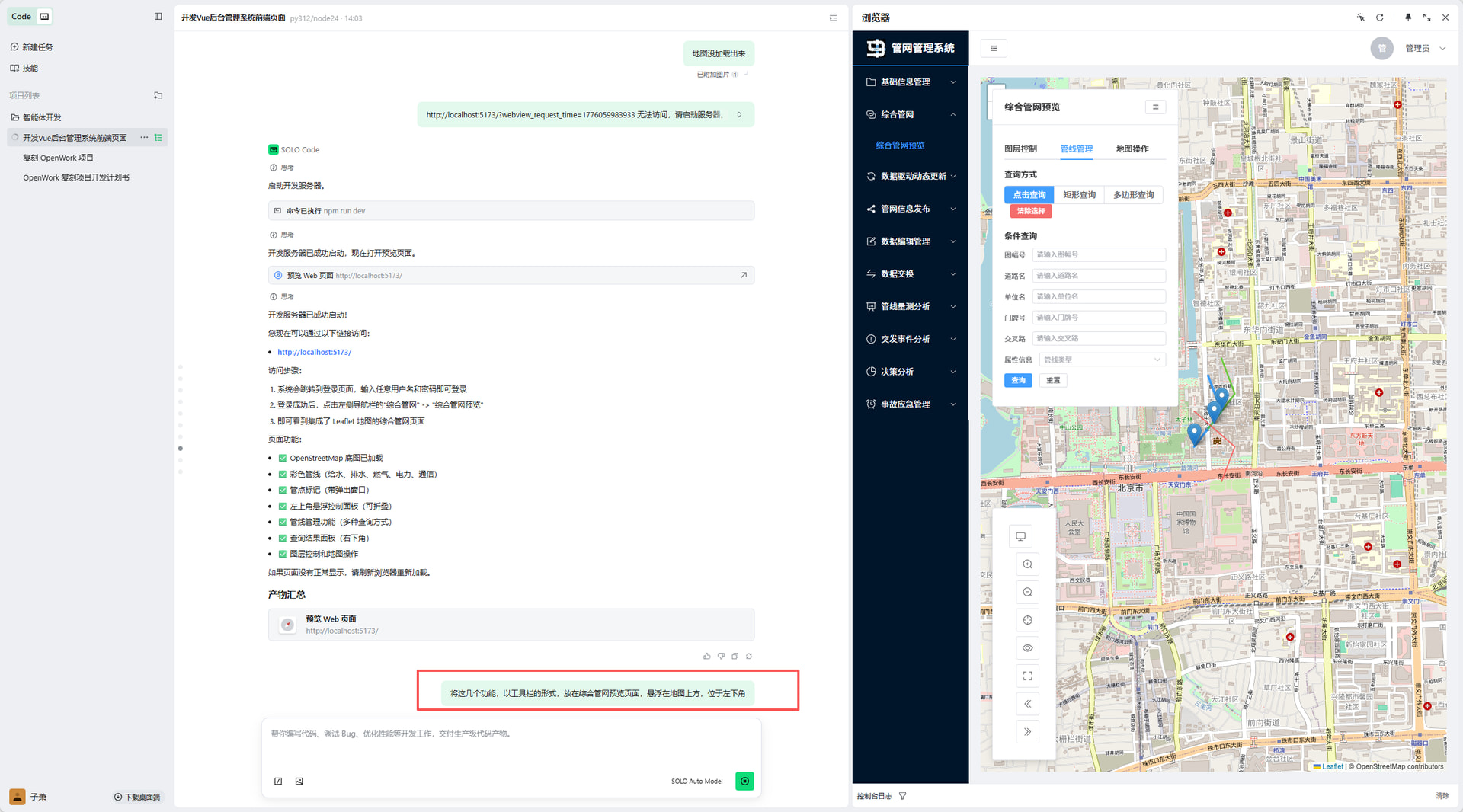Click the thumbs-up icon under the response
The image size is (1463, 812).
tap(706, 656)
